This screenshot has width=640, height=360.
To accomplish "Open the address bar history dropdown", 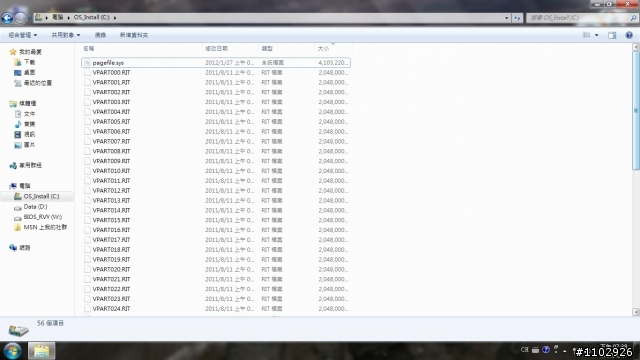I will pos(507,18).
